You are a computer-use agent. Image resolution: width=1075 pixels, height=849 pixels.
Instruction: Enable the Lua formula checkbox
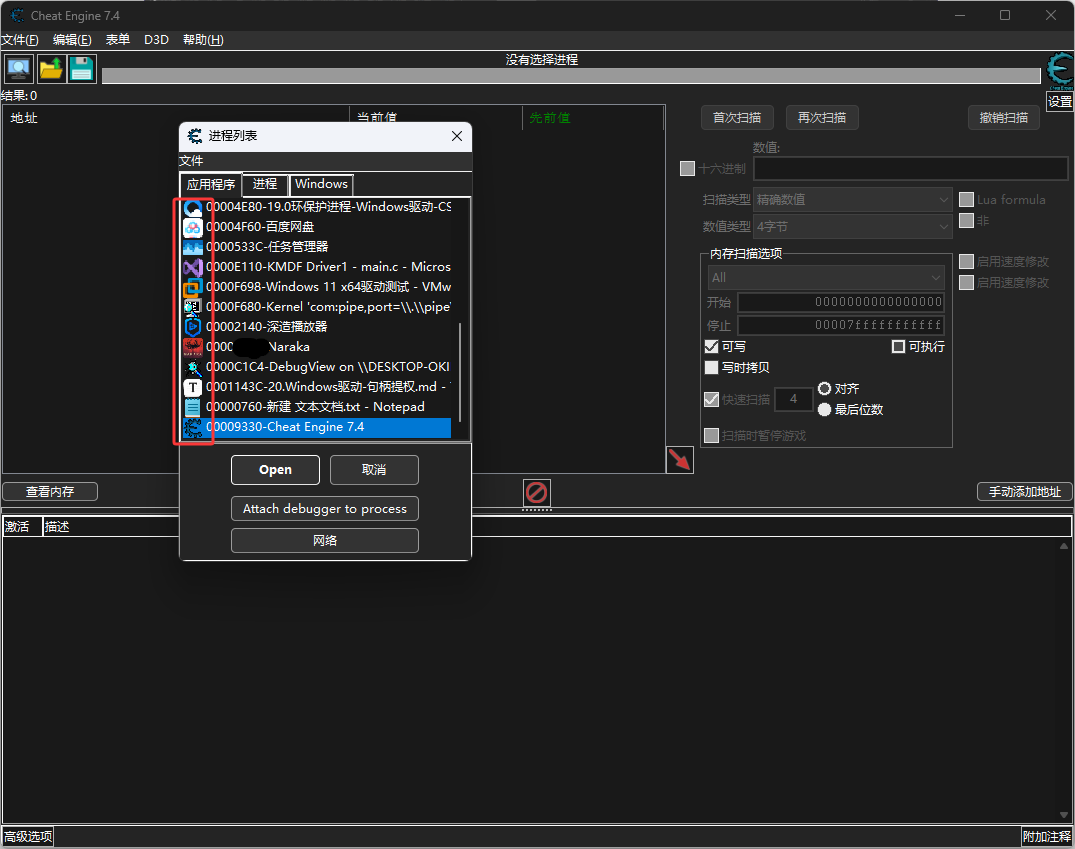[x=966, y=200]
